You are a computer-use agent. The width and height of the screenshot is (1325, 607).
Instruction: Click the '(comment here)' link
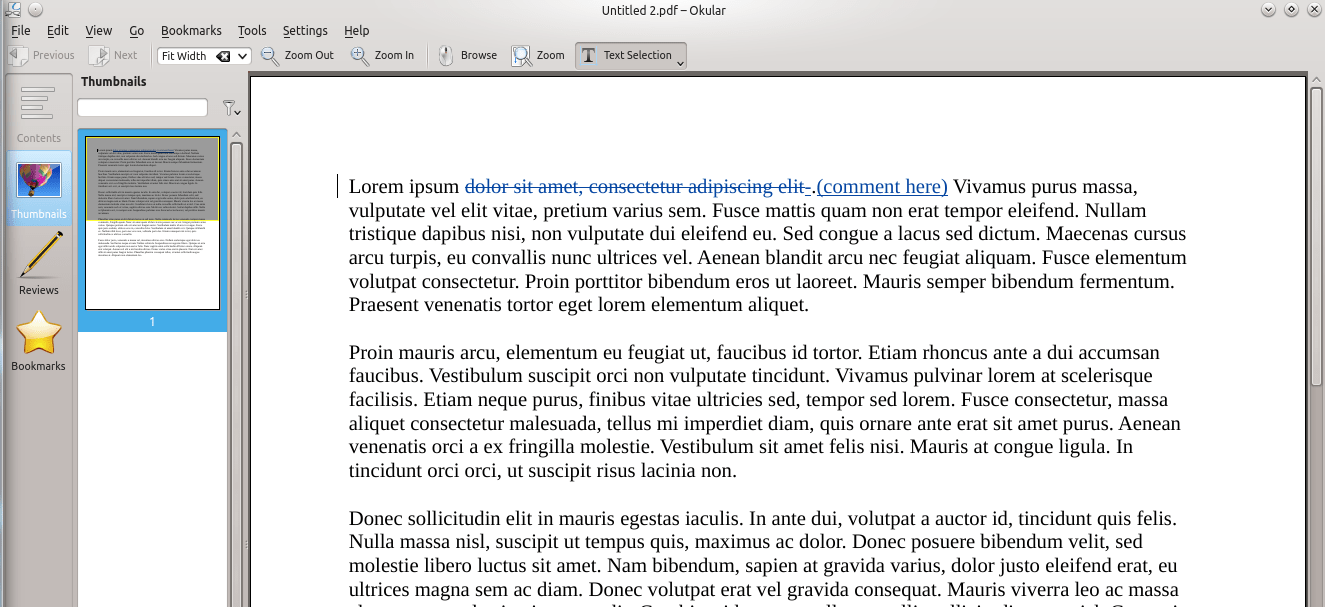(882, 186)
